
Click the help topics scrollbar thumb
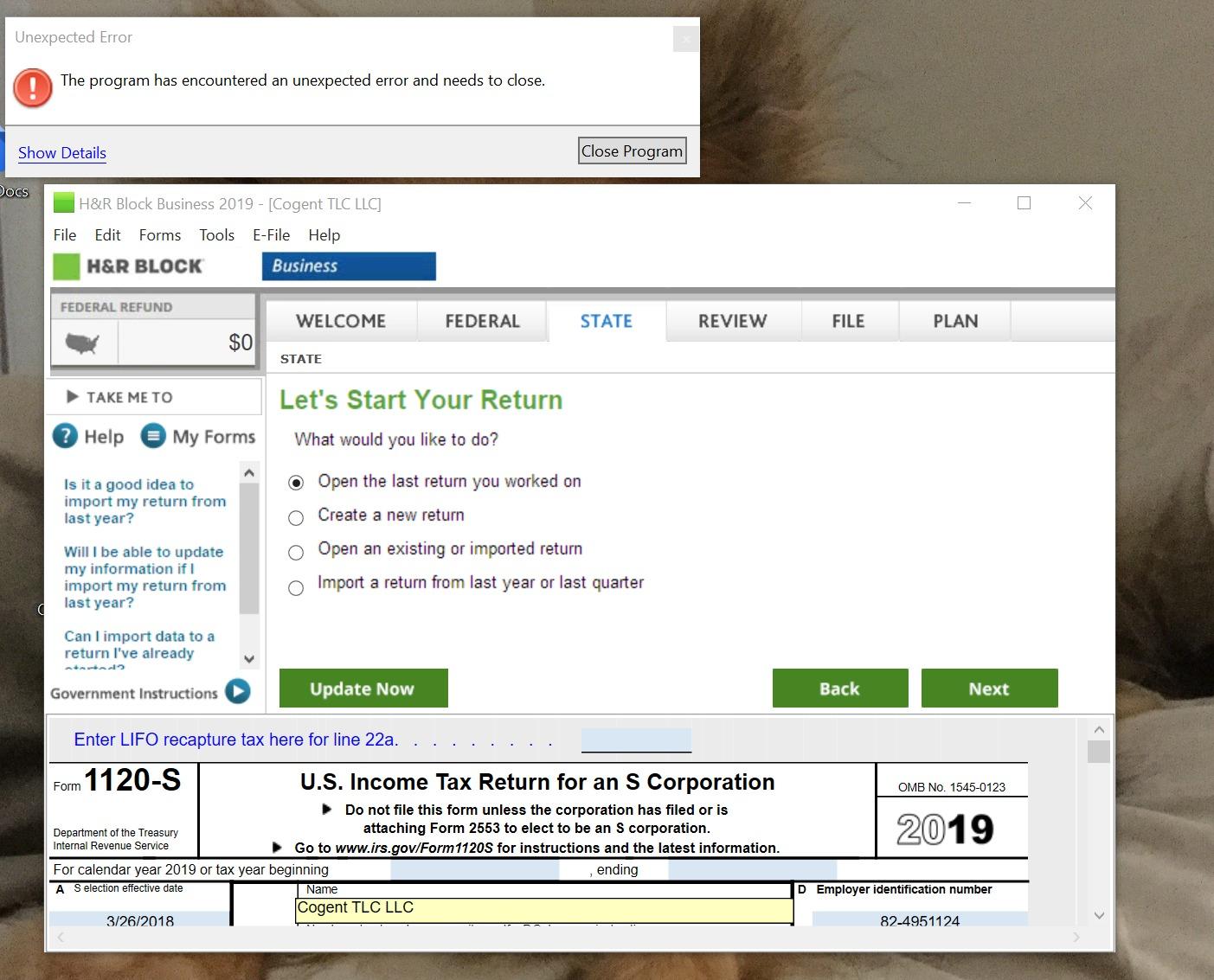249,548
